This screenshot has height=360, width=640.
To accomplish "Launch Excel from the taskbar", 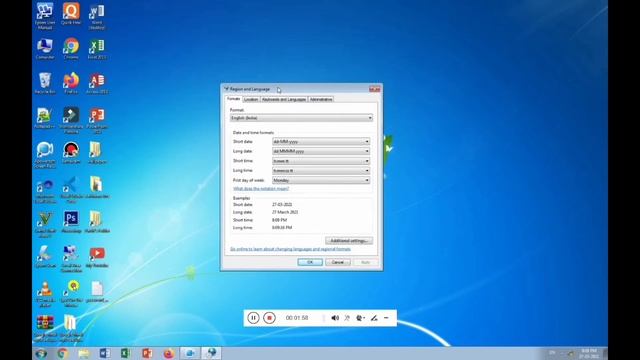I will pyautogui.click(x=126, y=353).
